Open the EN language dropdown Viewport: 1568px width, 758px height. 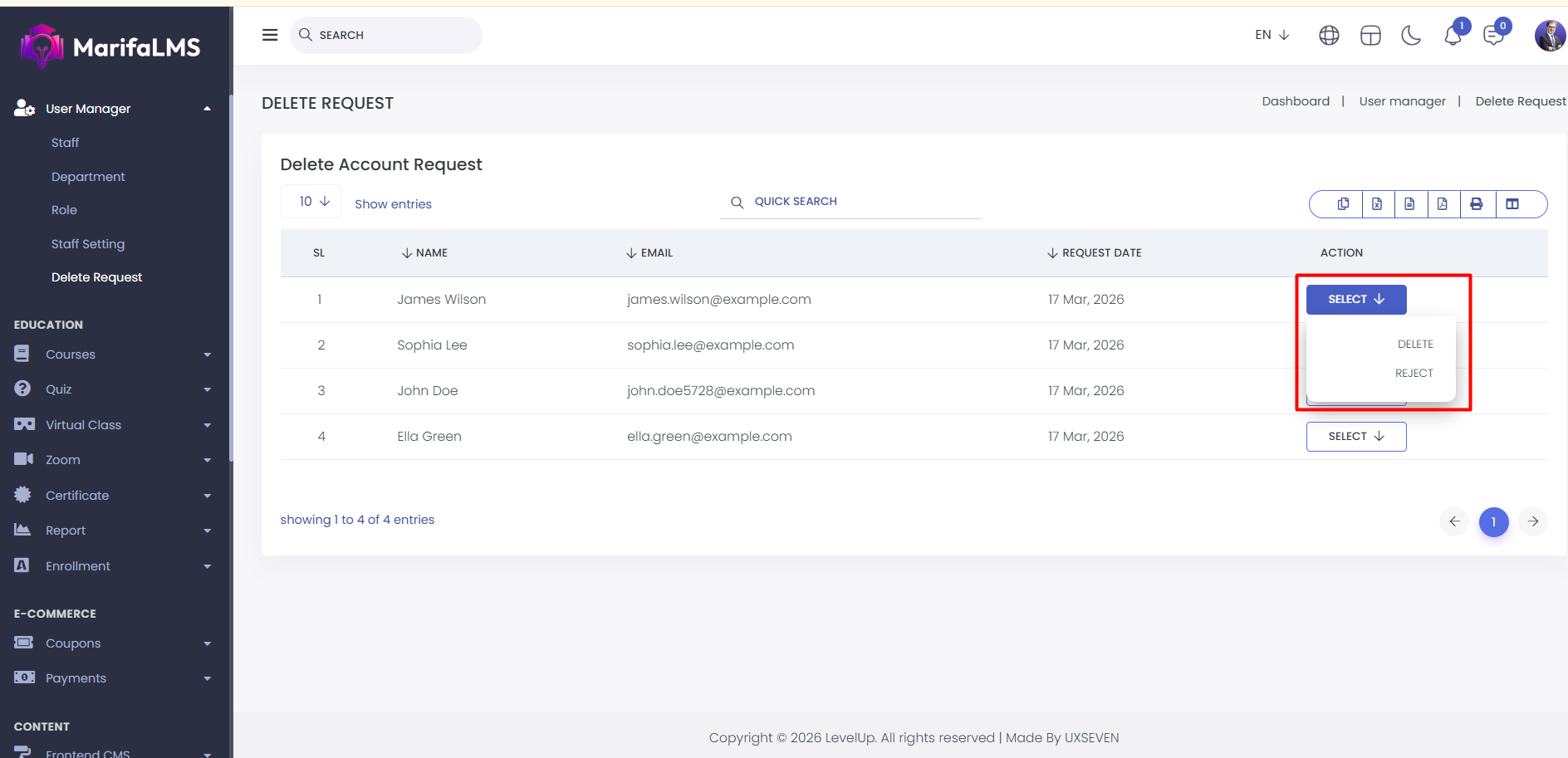1272,35
